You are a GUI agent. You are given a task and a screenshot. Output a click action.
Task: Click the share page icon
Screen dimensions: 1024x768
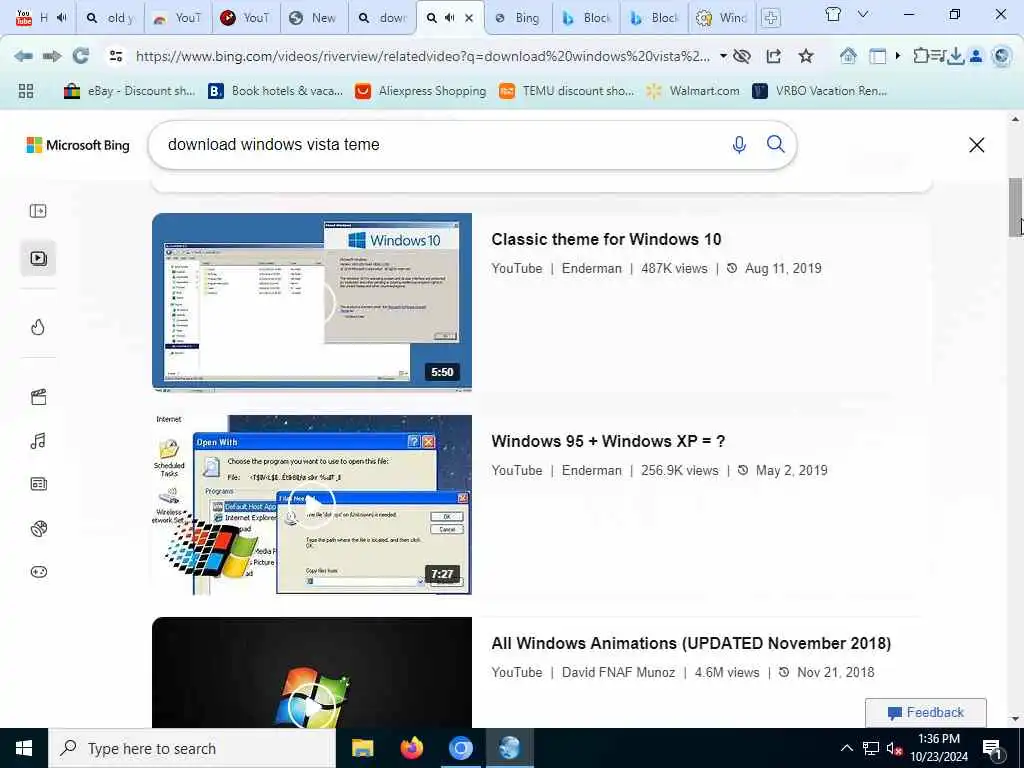pyautogui.click(x=774, y=56)
